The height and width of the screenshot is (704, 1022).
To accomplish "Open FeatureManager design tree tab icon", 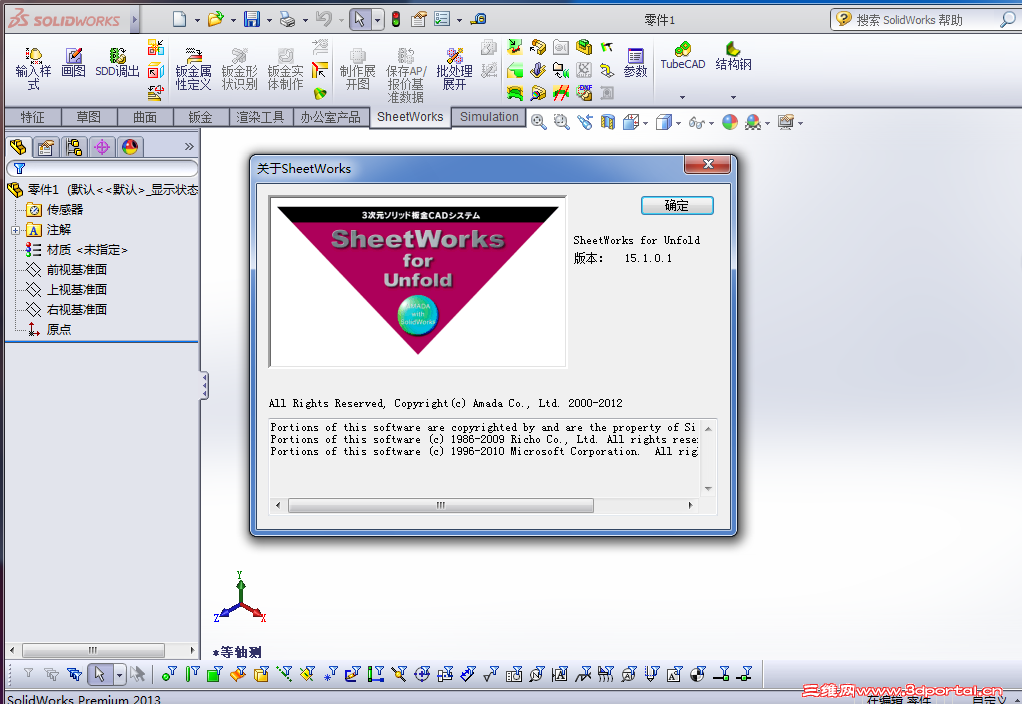I will [x=18, y=147].
